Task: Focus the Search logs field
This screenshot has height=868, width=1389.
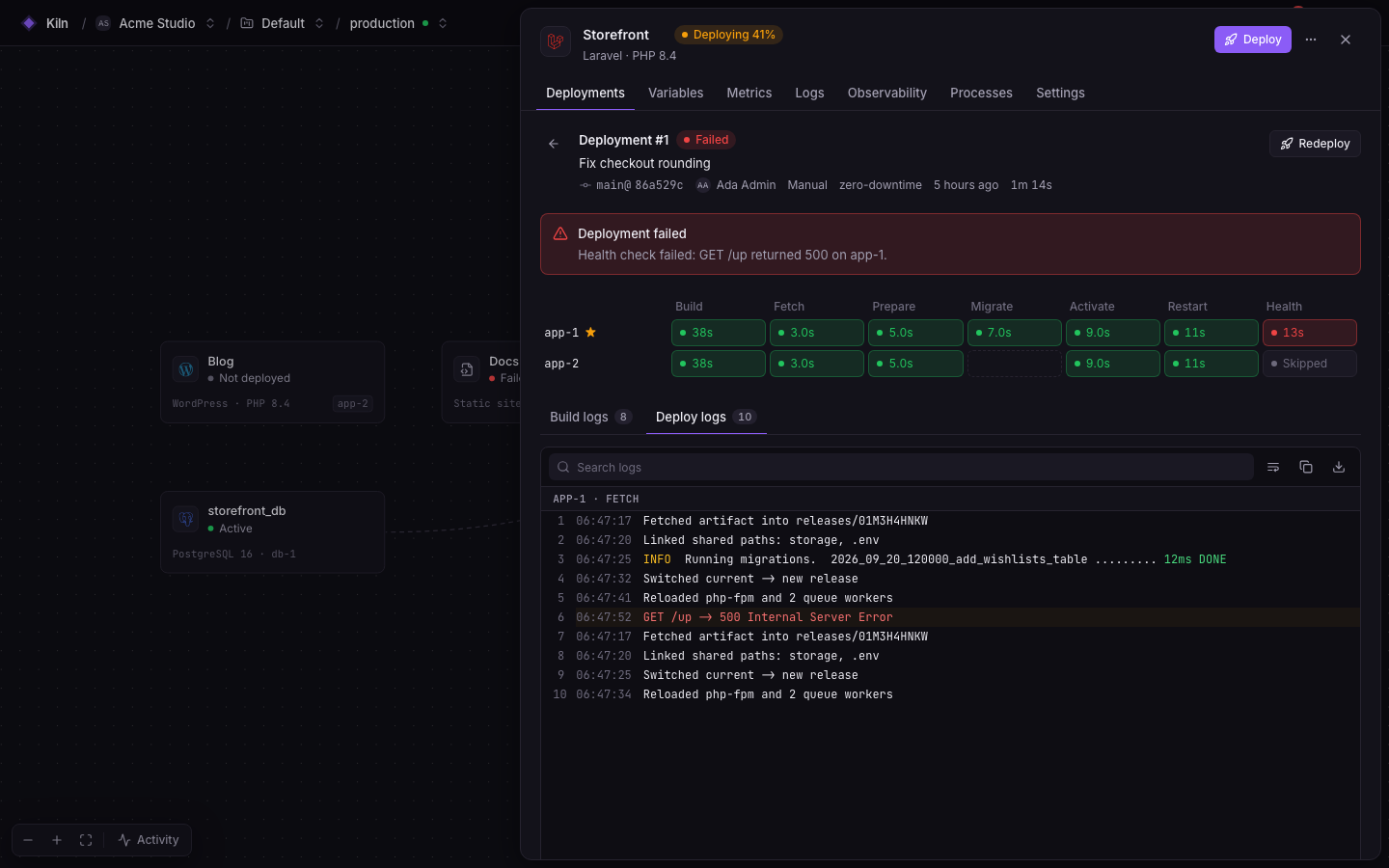Action: point(901,467)
